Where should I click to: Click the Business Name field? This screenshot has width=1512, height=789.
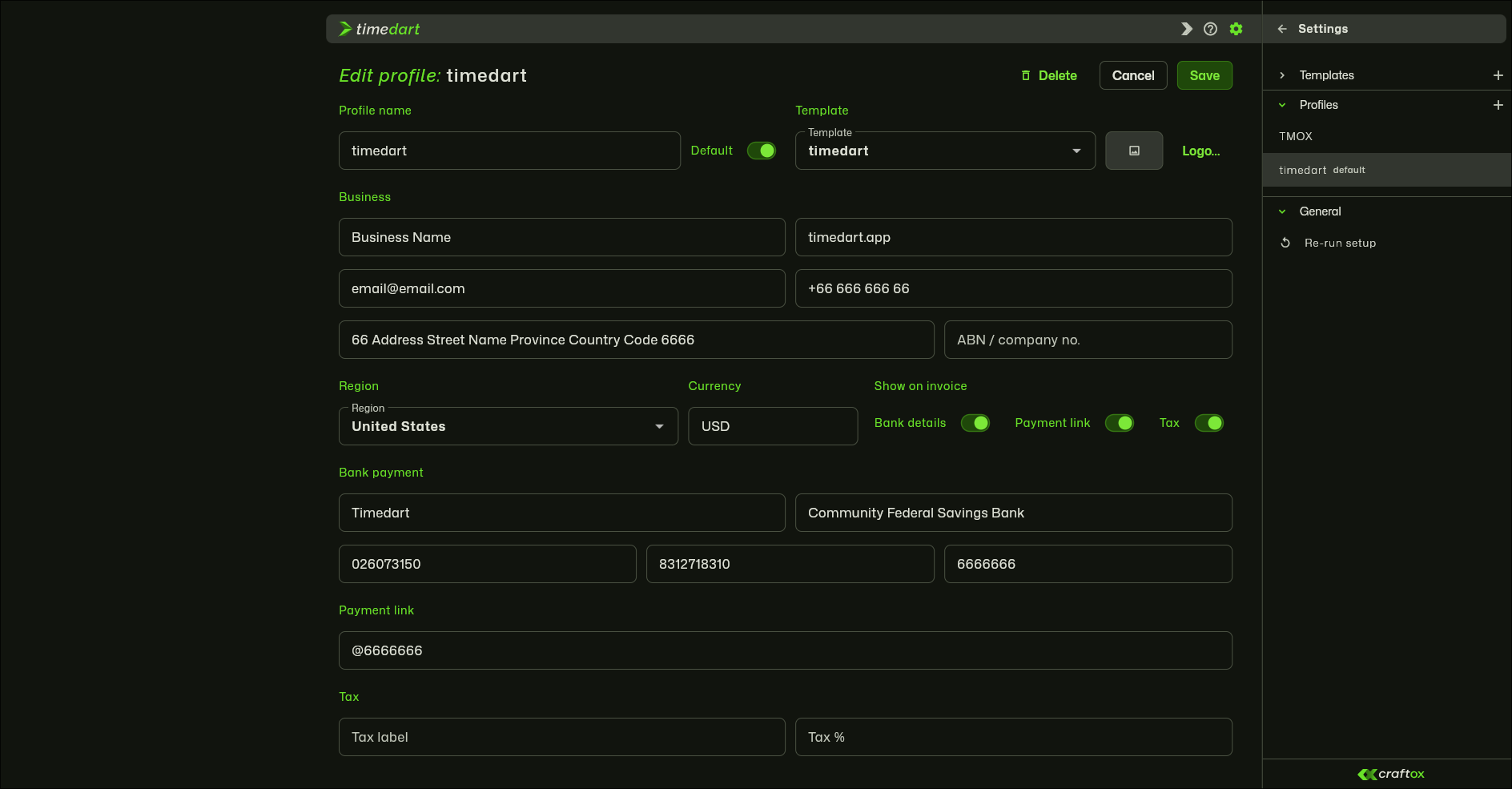[561, 237]
